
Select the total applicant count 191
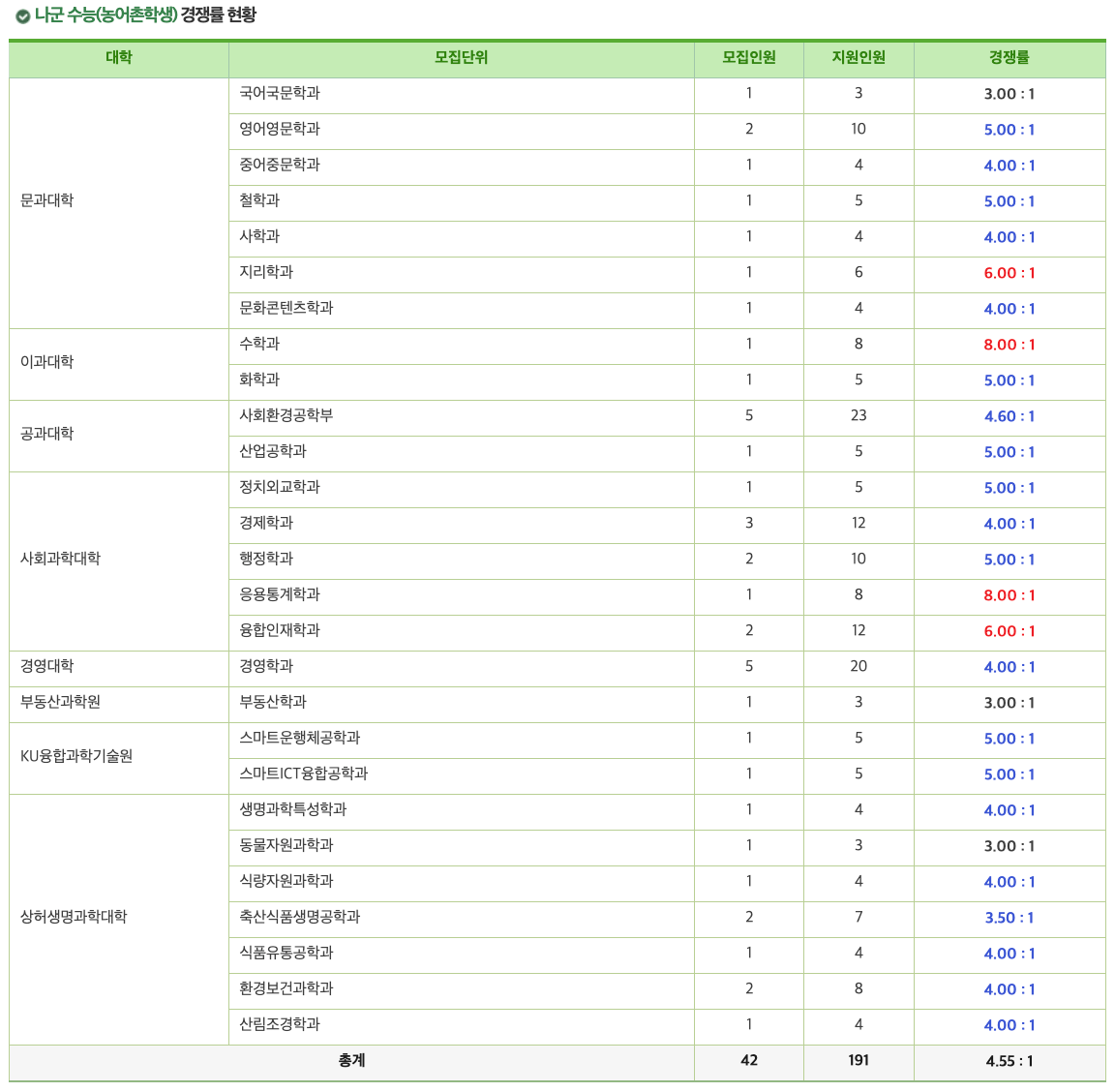(x=859, y=1060)
